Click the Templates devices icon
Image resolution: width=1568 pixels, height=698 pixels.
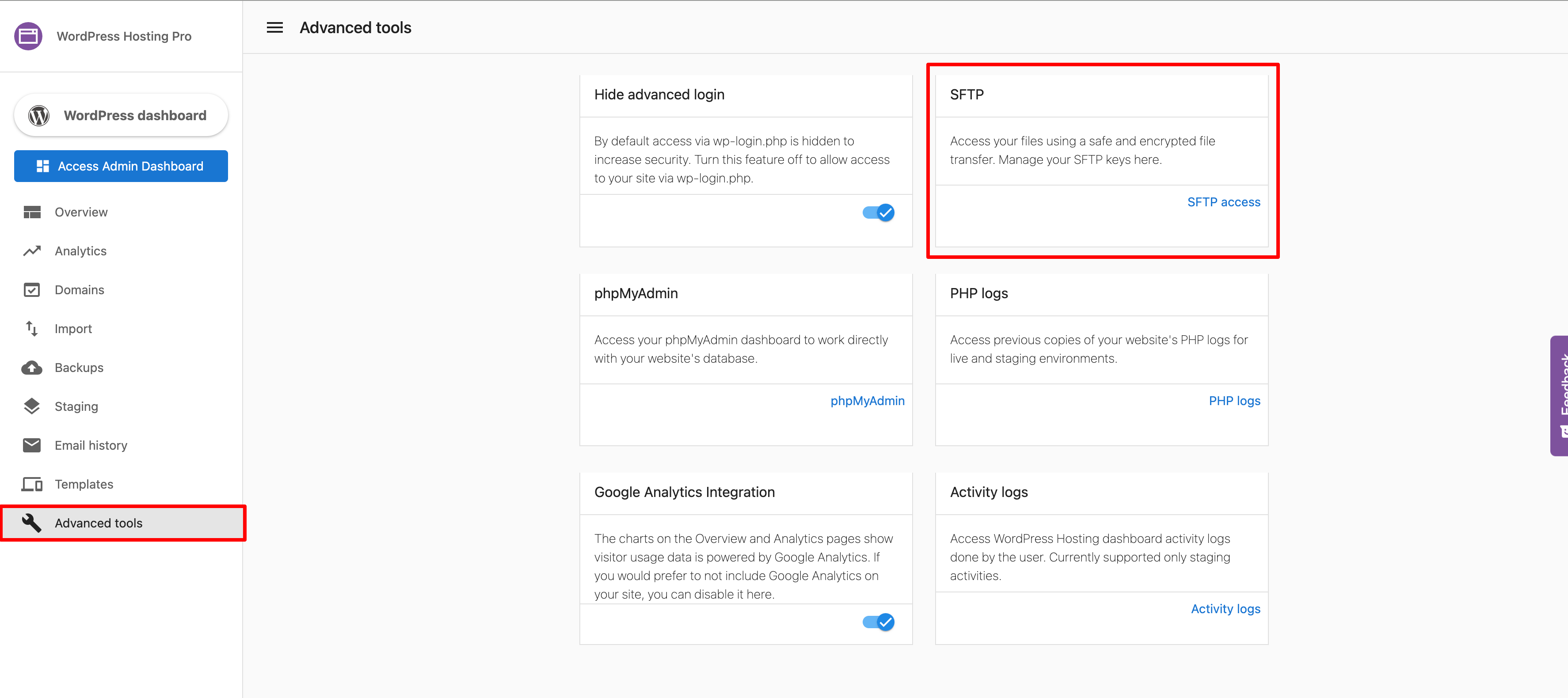[32, 484]
